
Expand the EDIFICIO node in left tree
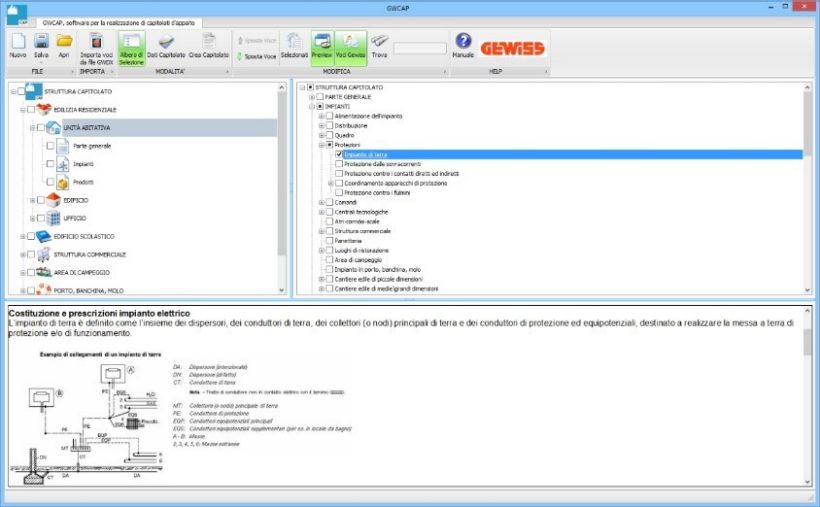click(x=32, y=200)
